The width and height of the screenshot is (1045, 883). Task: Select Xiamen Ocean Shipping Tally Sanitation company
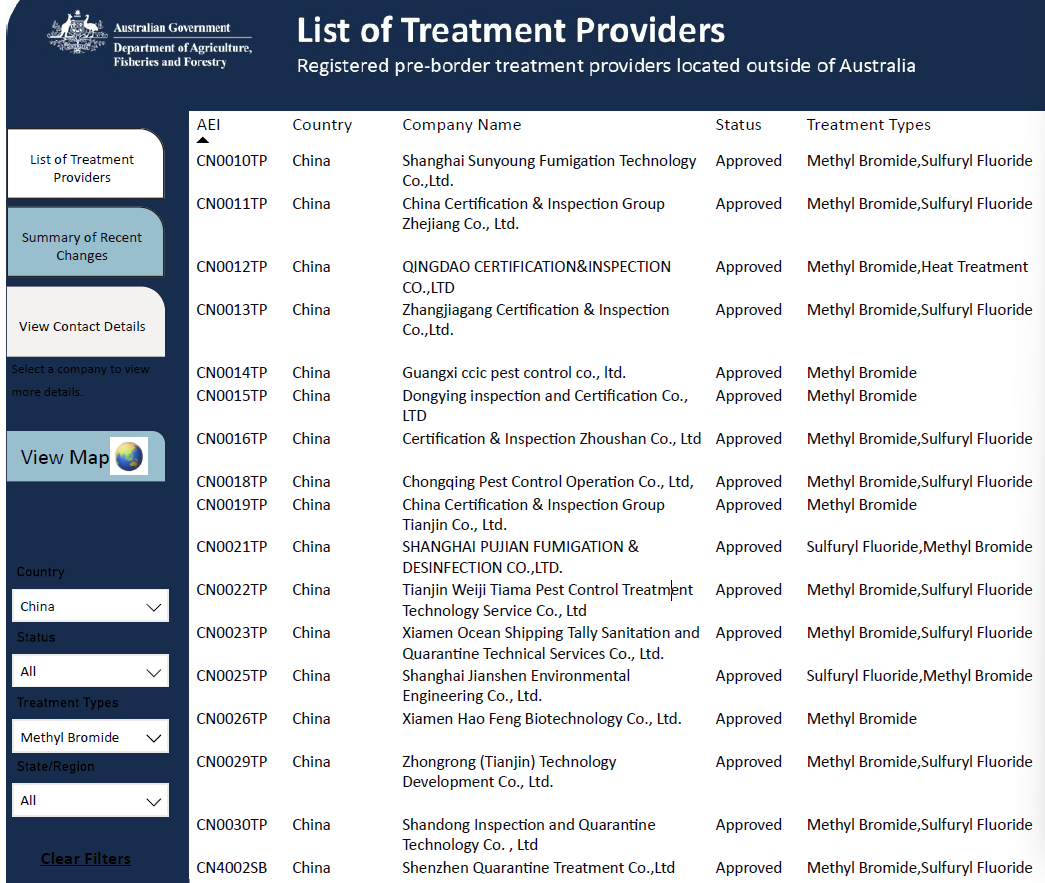coord(550,643)
